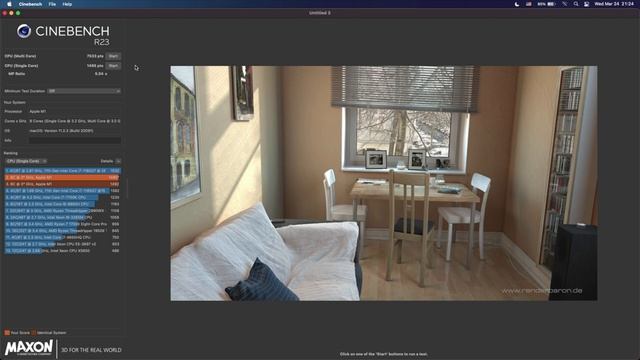This screenshot has width=640, height=360.
Task: Select the AMD Ryzen 7 1700X Eight-Core row
Action: tap(62, 224)
